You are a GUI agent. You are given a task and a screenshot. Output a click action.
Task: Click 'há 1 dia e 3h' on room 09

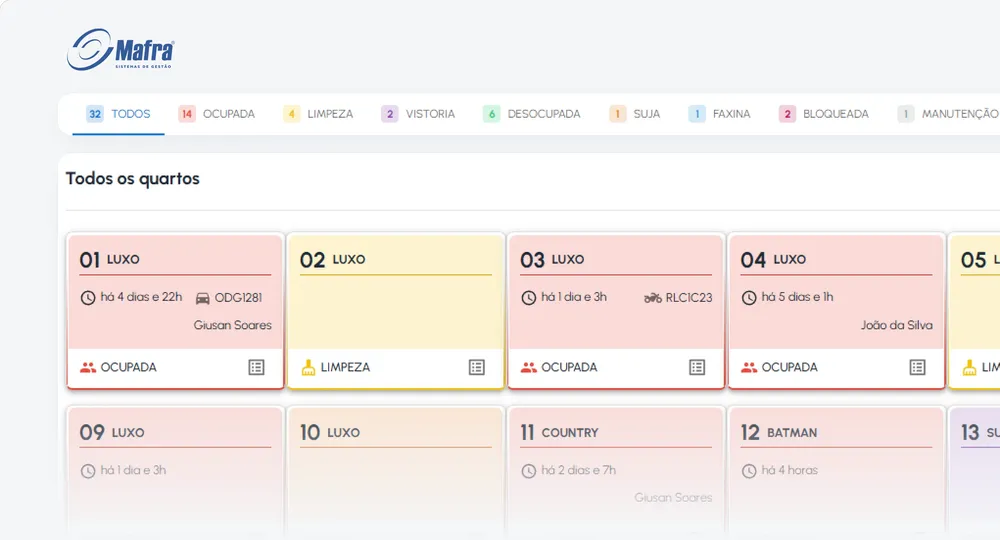click(133, 471)
